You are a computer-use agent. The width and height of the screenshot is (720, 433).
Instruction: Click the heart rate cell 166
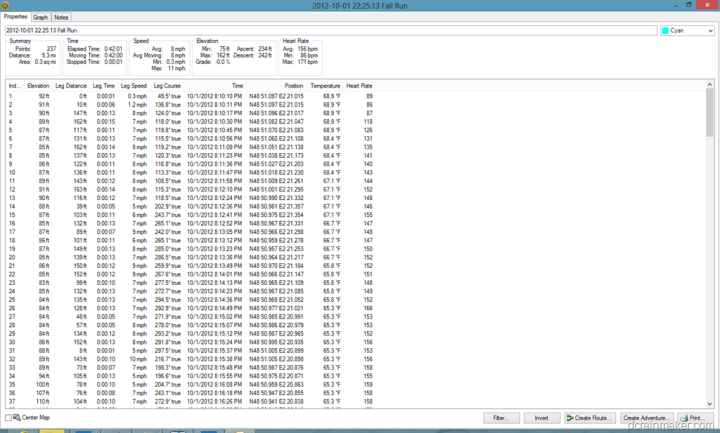pos(368,308)
